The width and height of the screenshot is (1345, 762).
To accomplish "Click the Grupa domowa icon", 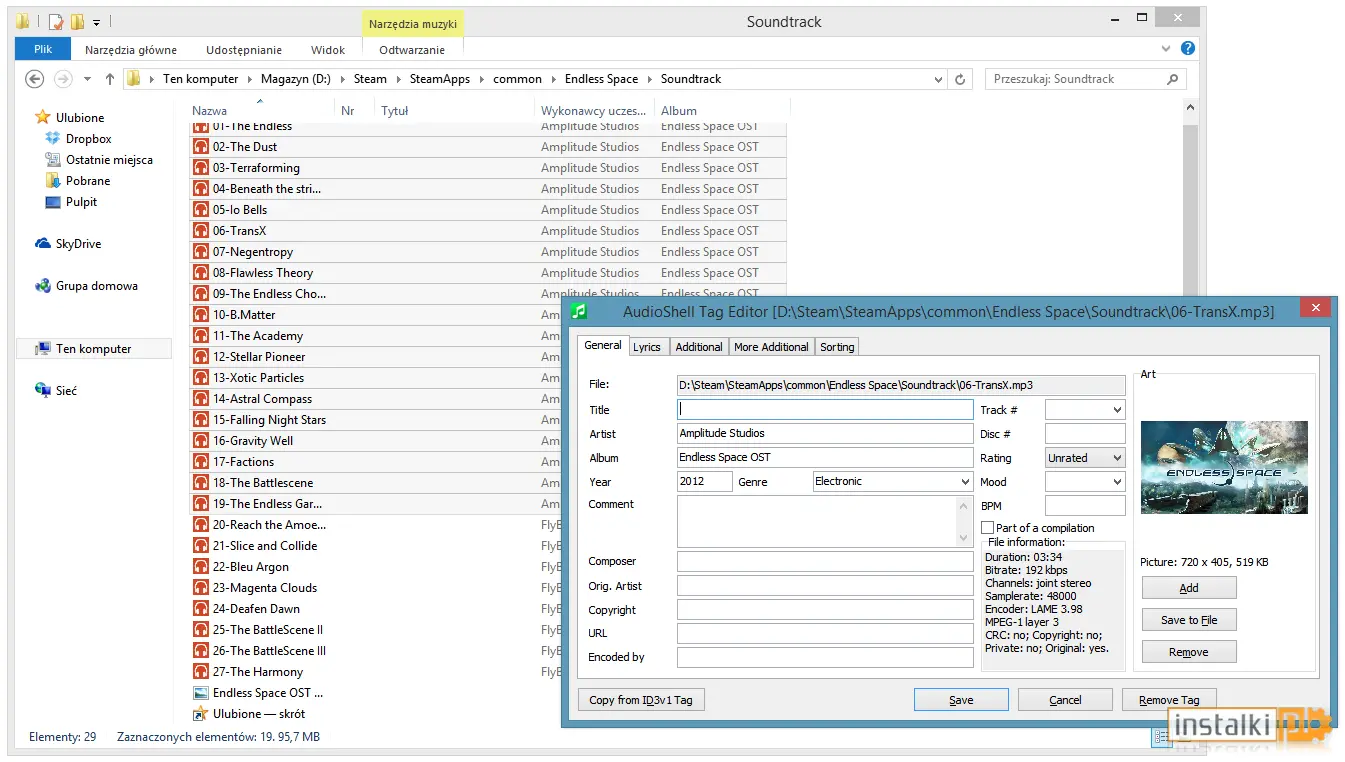I will point(43,286).
